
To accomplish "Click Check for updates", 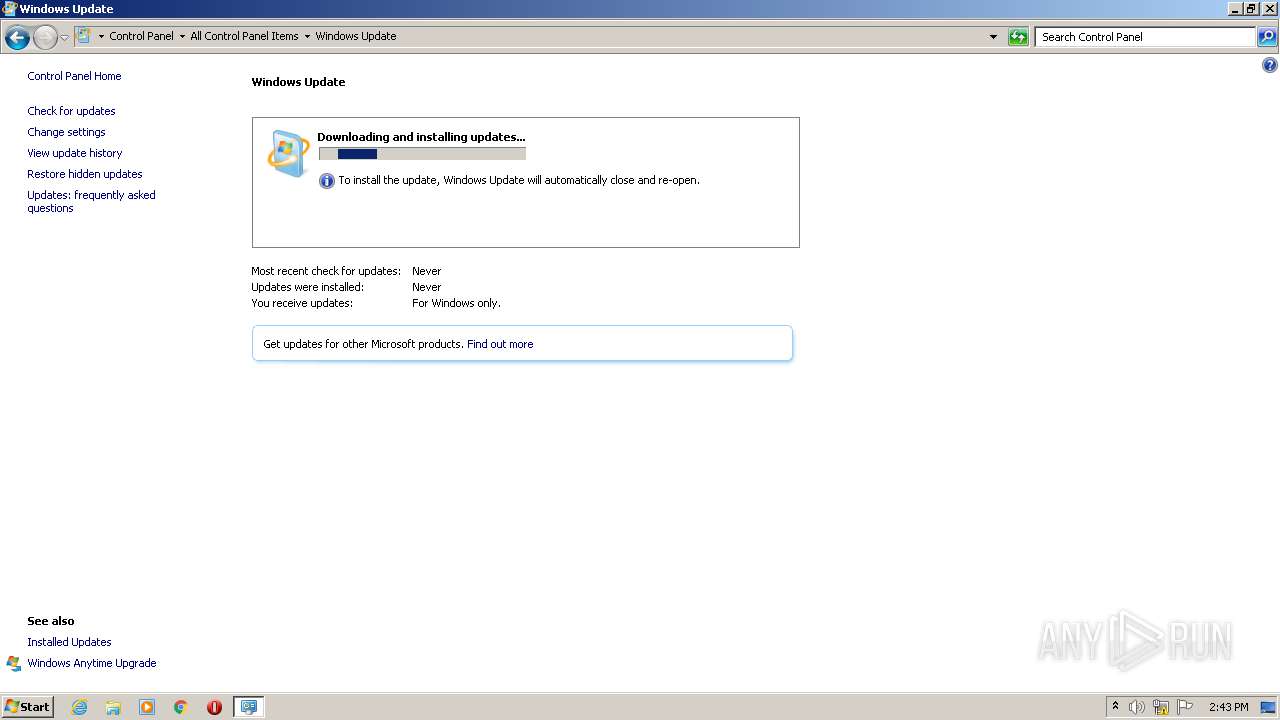I will click(x=71, y=111).
